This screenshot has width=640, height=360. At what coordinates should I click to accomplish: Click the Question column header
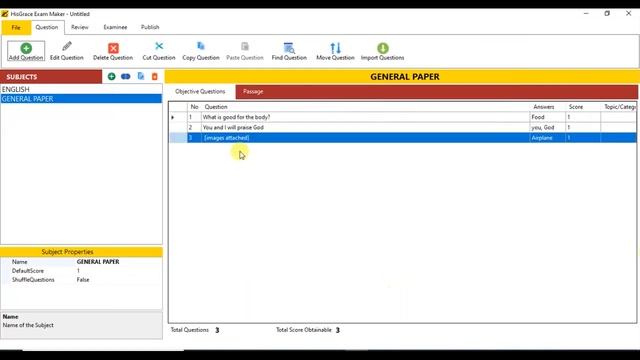tap(365, 107)
